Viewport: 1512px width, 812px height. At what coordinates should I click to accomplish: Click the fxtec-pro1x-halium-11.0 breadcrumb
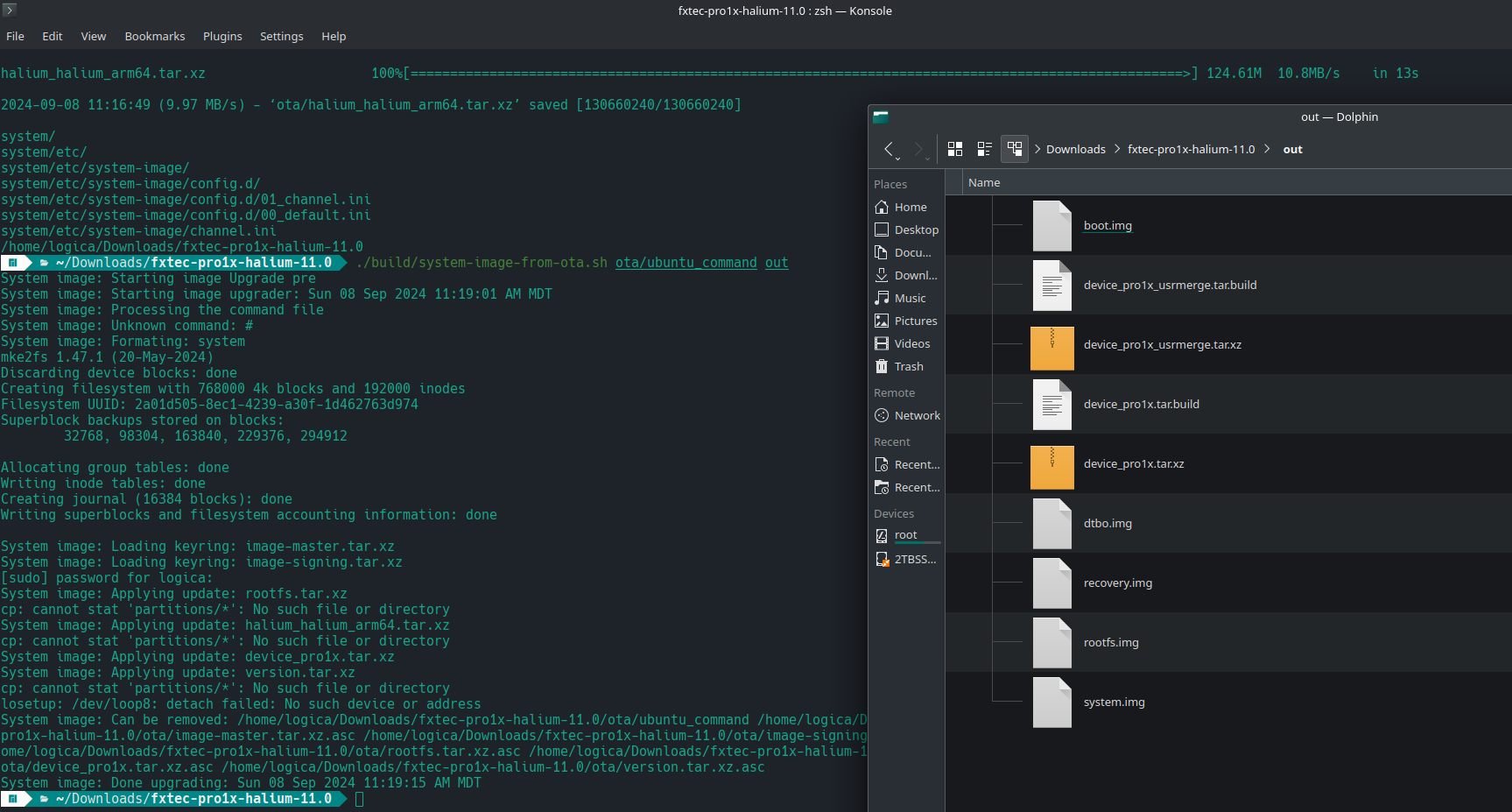[1191, 150]
